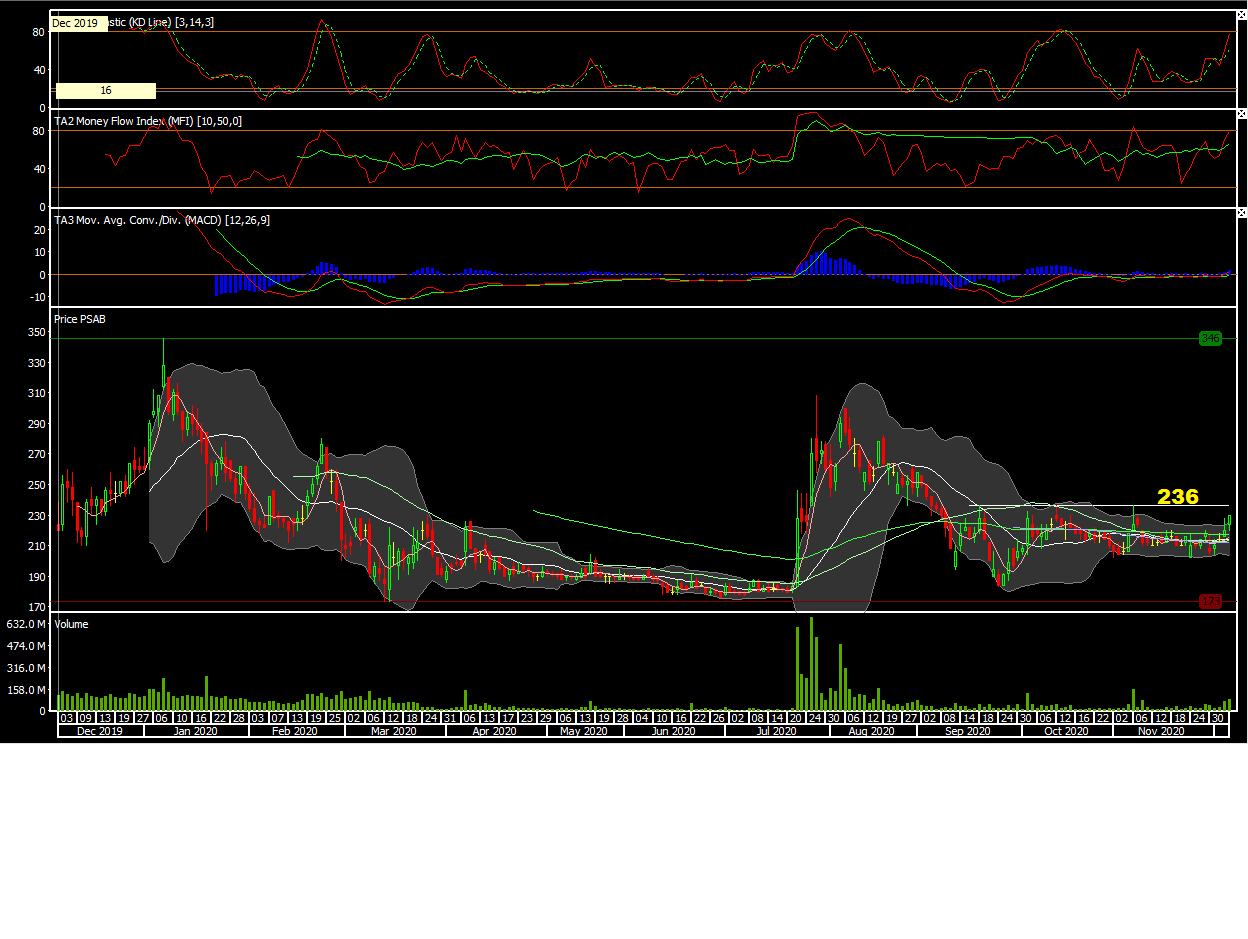Click the 474.0 M volume axis value
This screenshot has height=939, width=1248.
(26, 646)
